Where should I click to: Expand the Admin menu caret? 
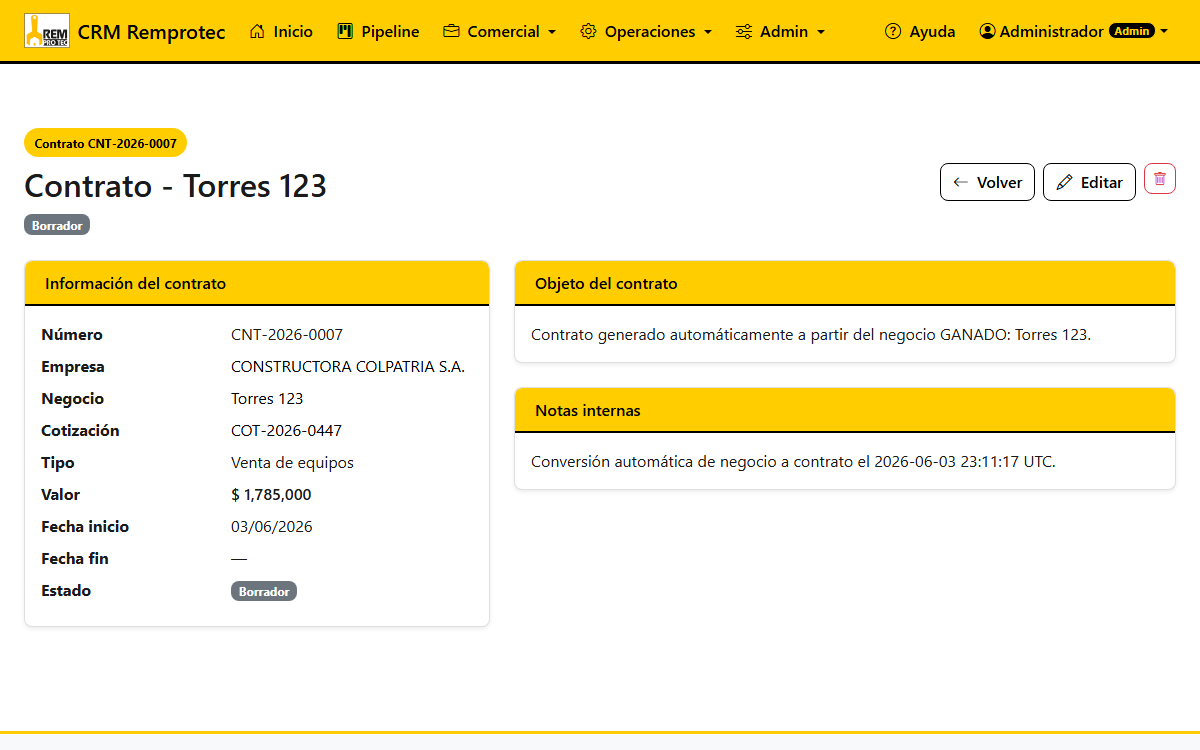pyautogui.click(x=821, y=32)
